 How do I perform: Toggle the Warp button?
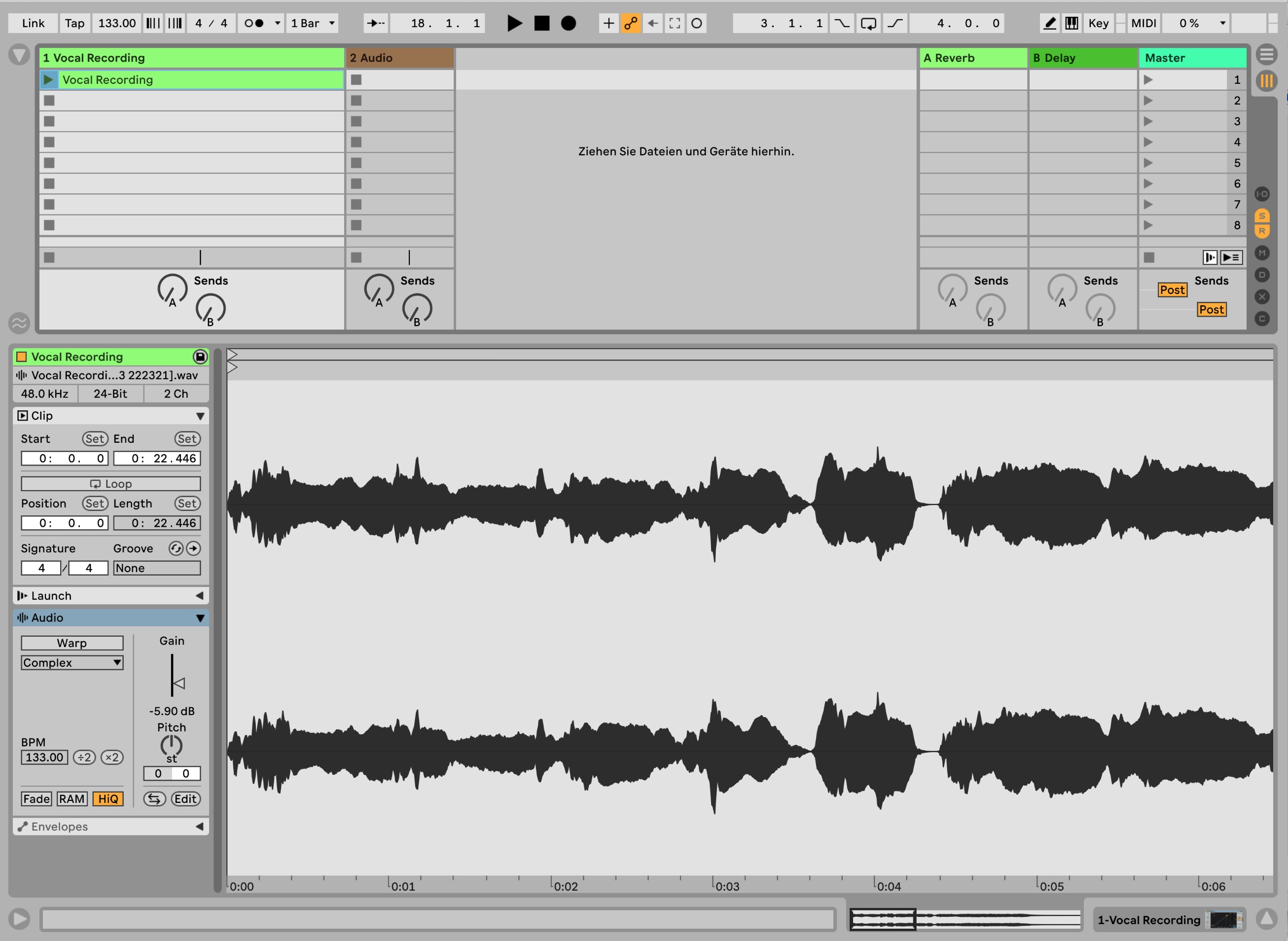pos(72,643)
